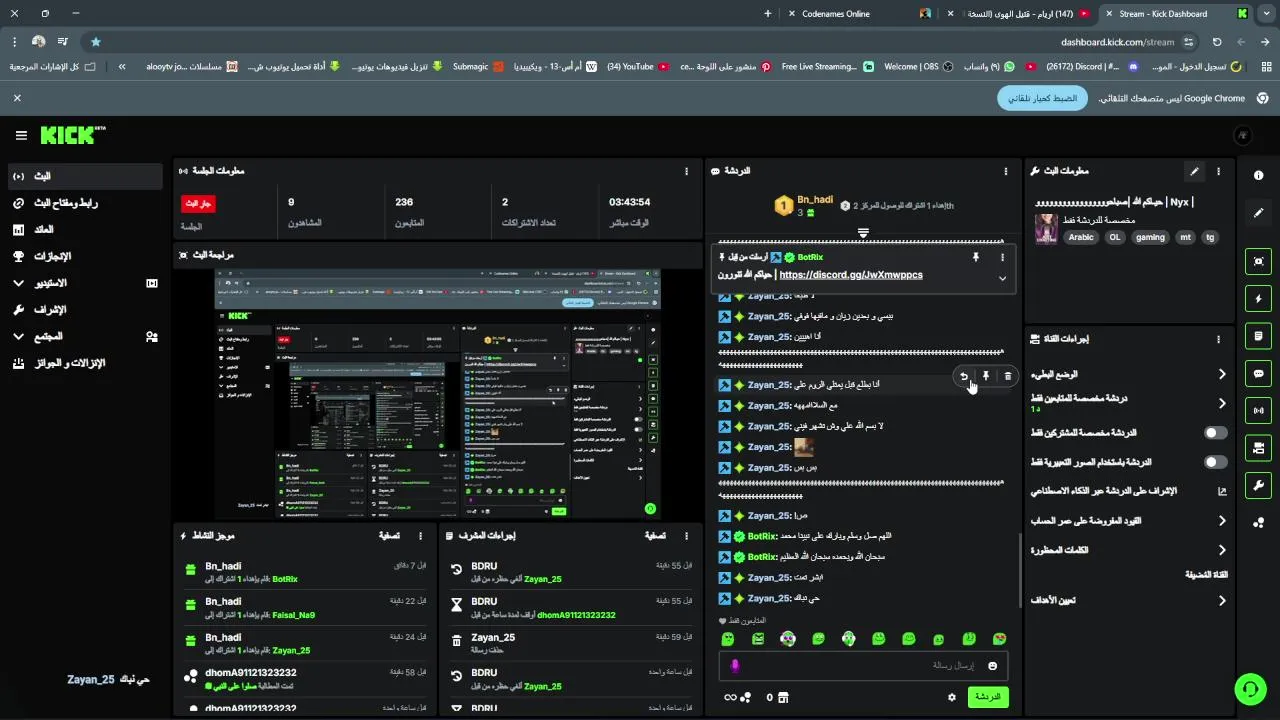
Task: Toggle emotes-only chat switch
Action: point(1215,462)
